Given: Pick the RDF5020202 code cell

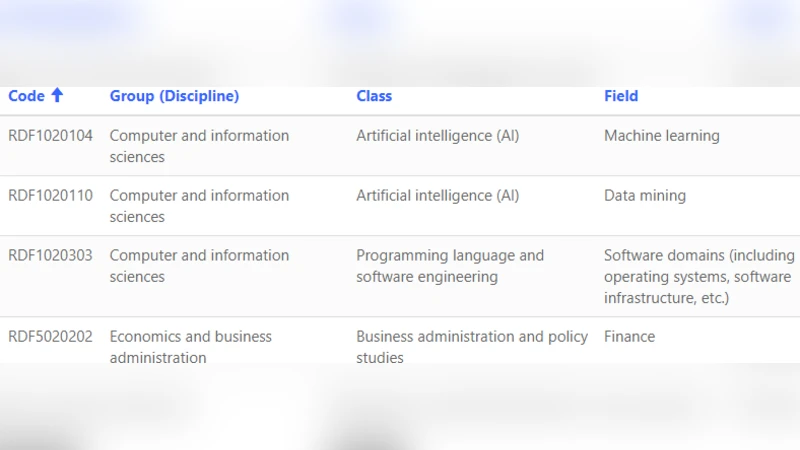Looking at the screenshot, I should [x=50, y=337].
